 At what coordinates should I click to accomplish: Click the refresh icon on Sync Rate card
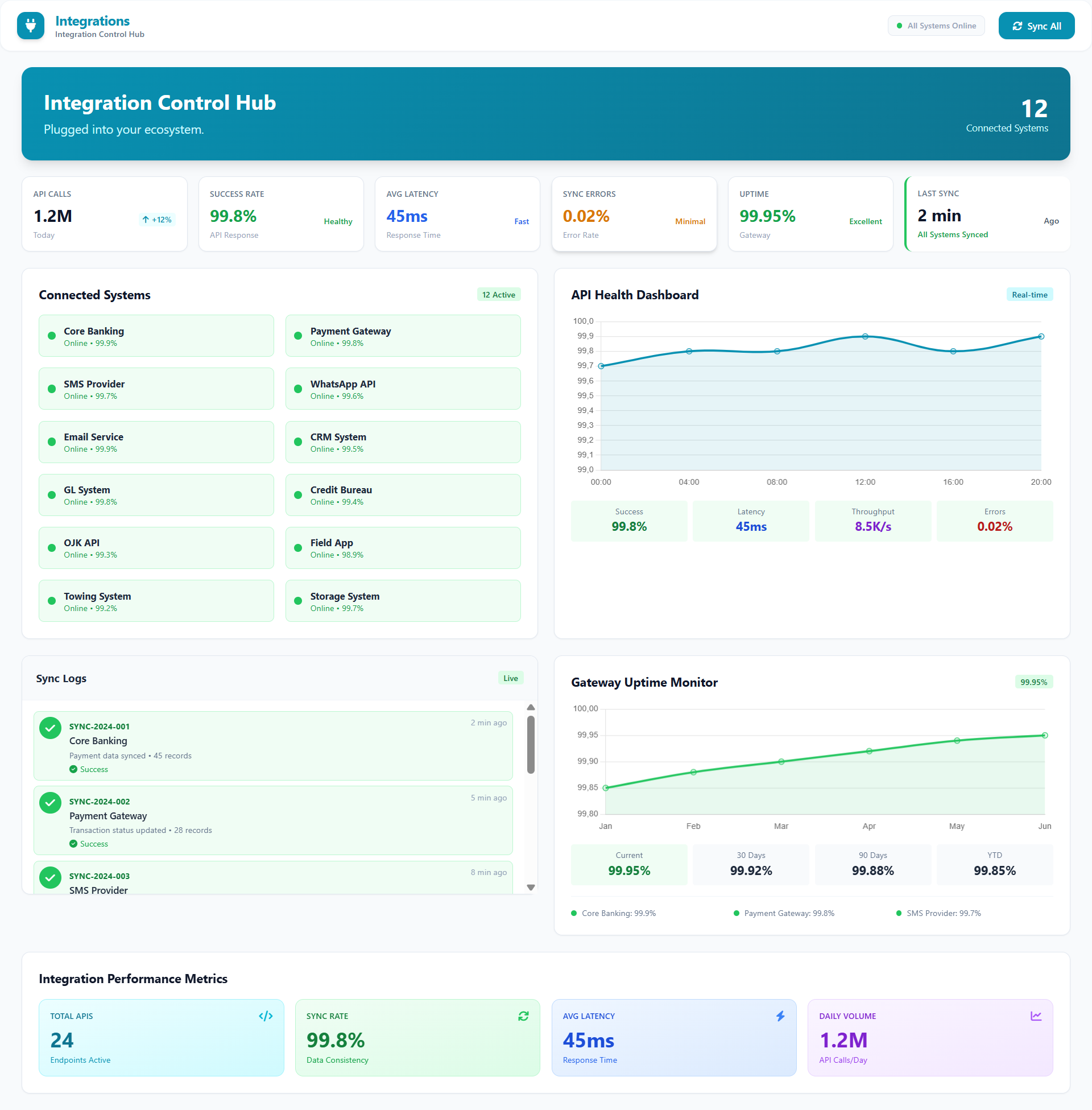pyautogui.click(x=523, y=1016)
